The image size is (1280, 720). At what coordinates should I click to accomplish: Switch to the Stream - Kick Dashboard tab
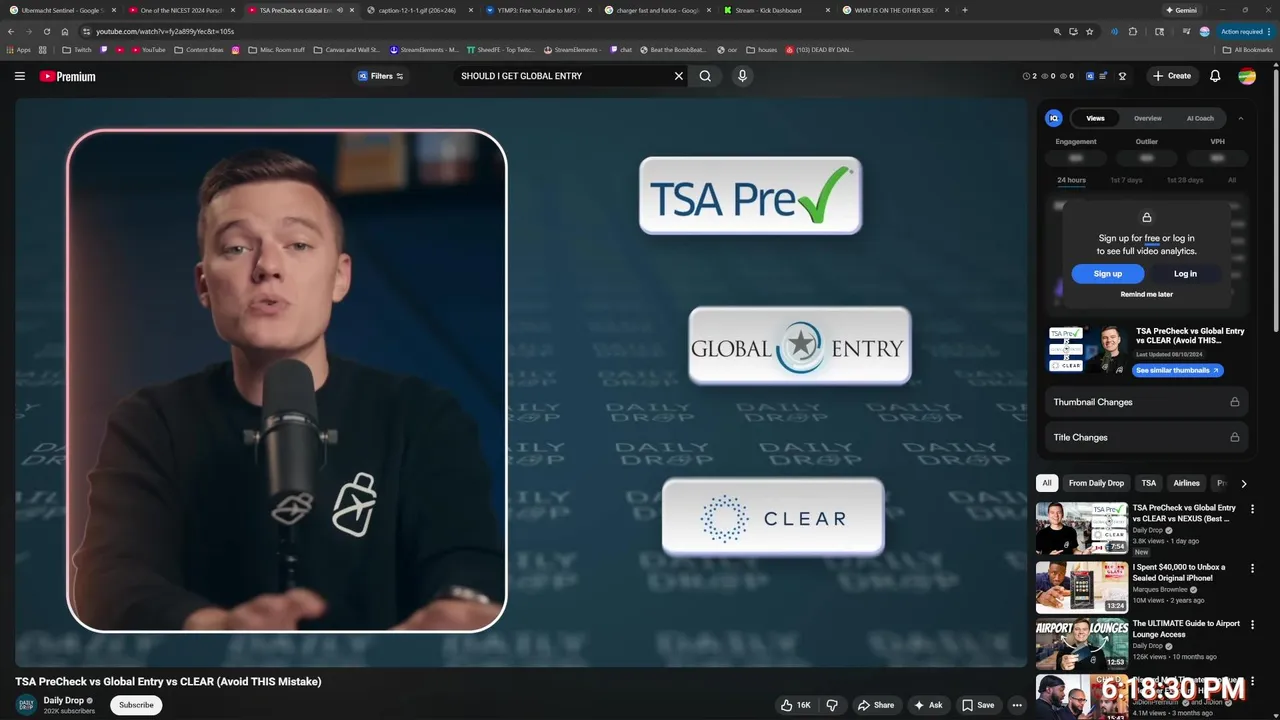point(775,10)
